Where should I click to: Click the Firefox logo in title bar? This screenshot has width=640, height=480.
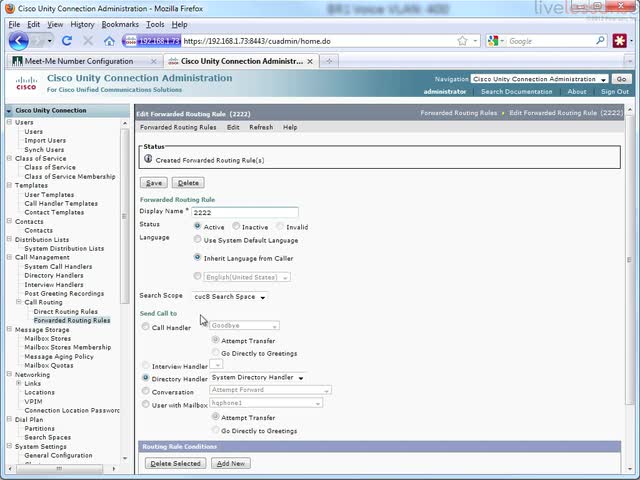pos(10,8)
